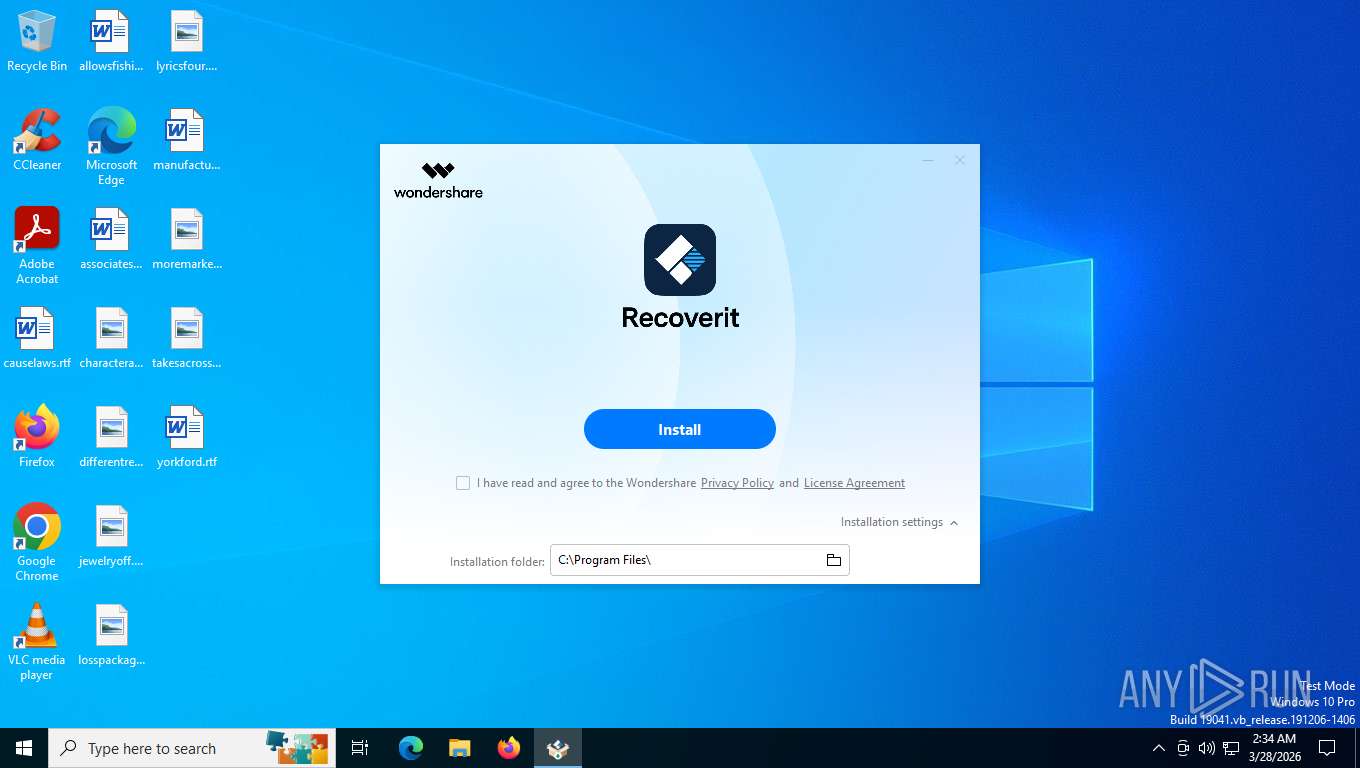This screenshot has width=1360, height=768.
Task: Select the takesacross... image file on desktop
Action: pyautogui.click(x=186, y=338)
